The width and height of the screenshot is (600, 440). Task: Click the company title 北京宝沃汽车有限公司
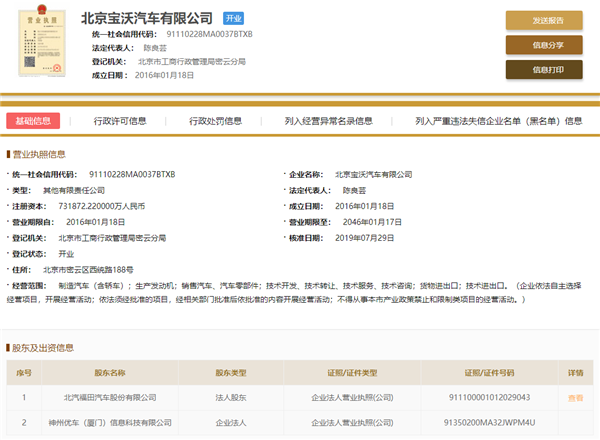pos(147,18)
